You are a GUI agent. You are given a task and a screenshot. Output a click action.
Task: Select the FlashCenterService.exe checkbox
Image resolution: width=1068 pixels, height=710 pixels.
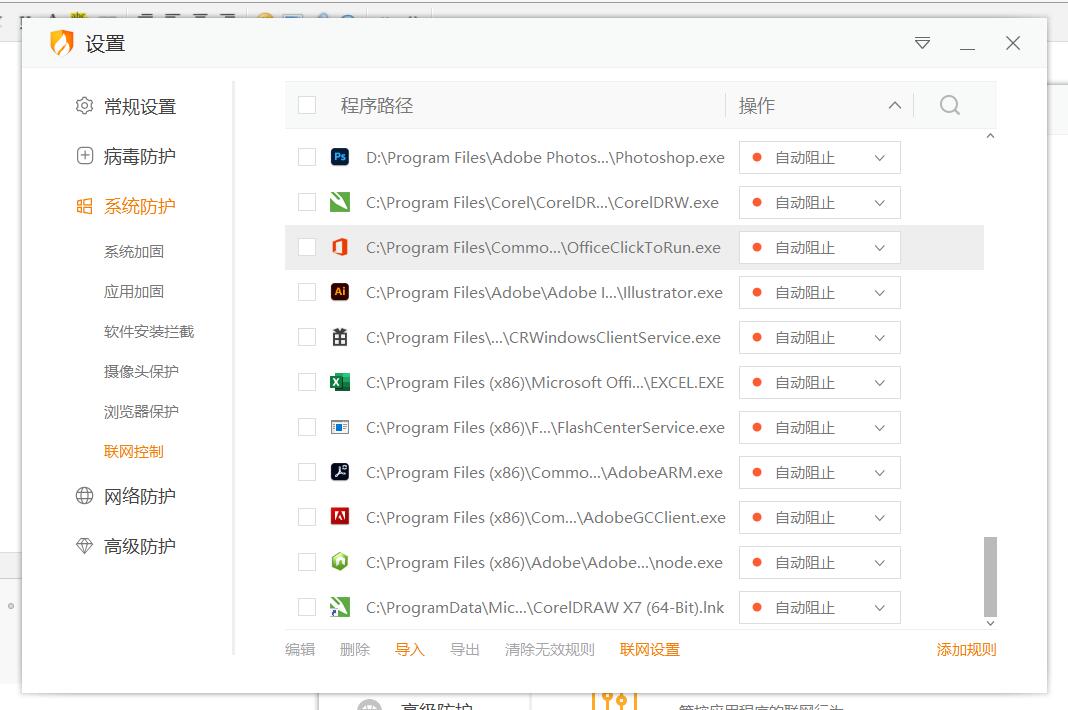[x=307, y=427]
